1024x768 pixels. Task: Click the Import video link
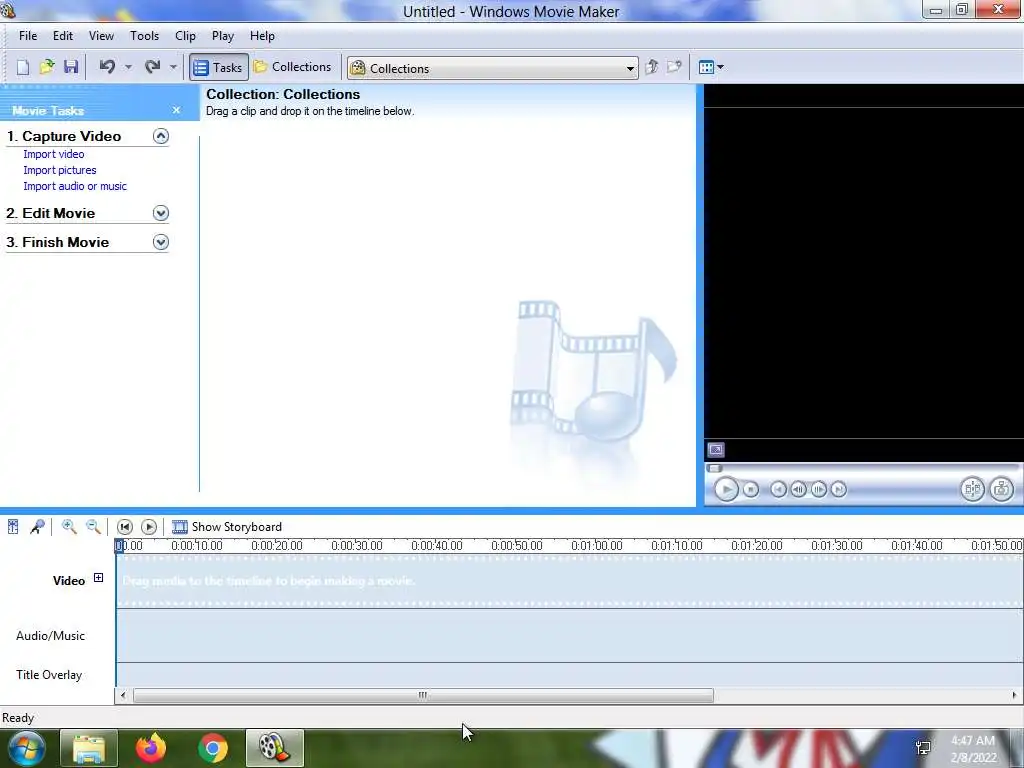pos(54,154)
